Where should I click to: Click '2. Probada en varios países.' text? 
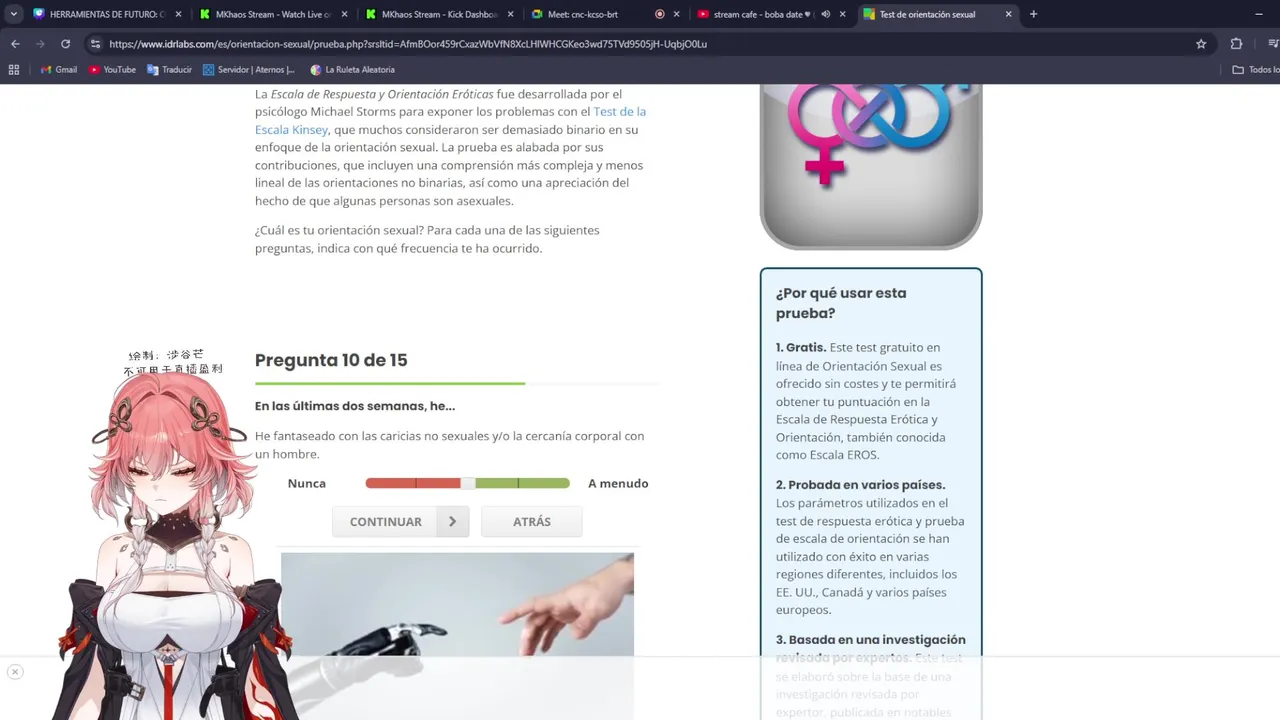[x=860, y=485]
